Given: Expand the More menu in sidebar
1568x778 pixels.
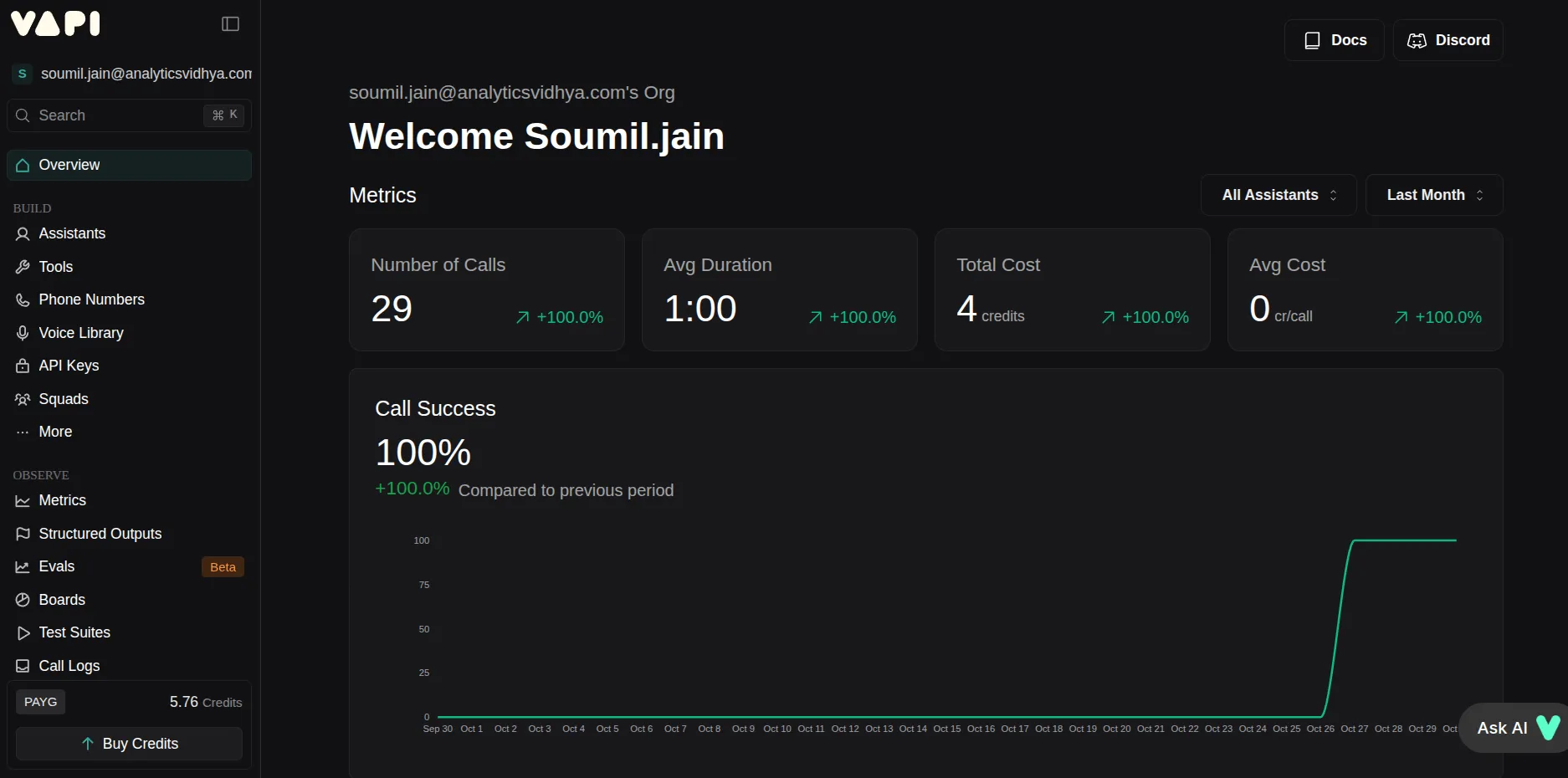Looking at the screenshot, I should pyautogui.click(x=54, y=432).
